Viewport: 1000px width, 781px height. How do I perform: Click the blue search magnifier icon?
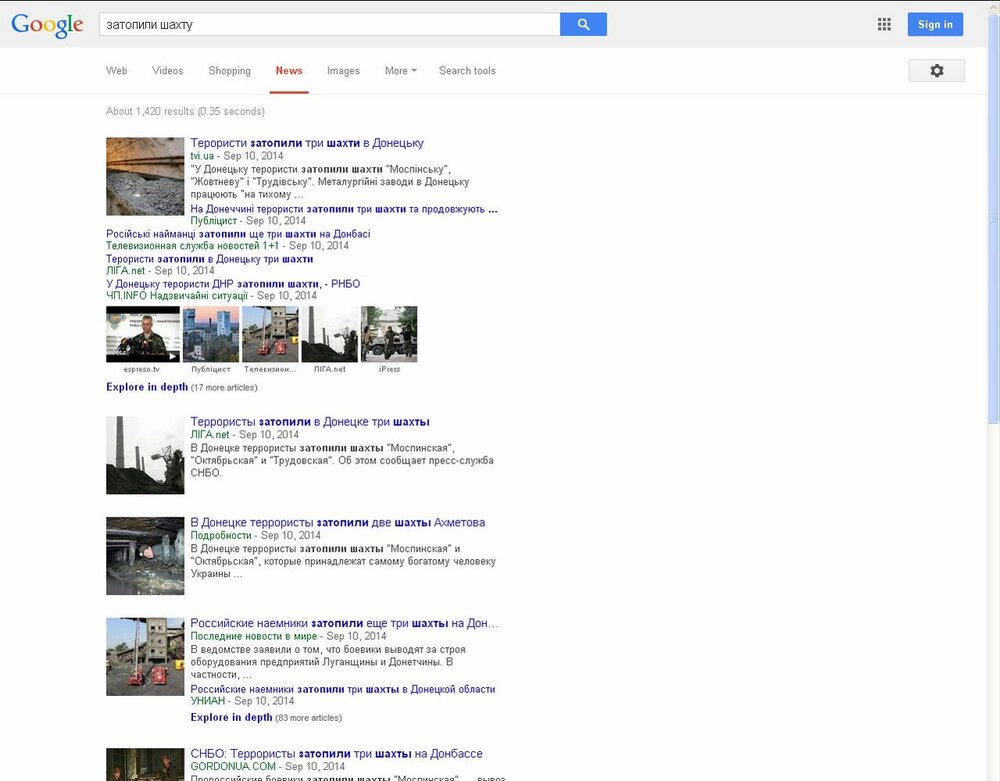[583, 23]
